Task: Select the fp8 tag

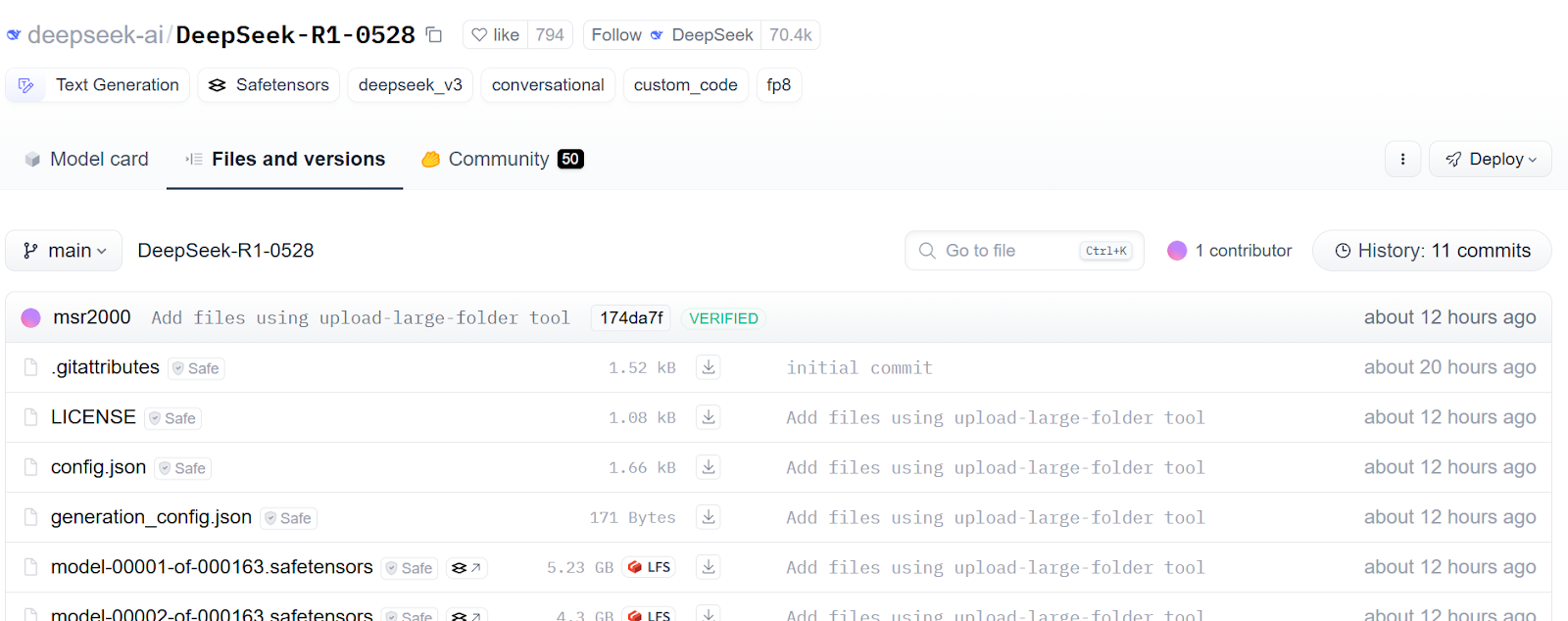Action: 779,85
